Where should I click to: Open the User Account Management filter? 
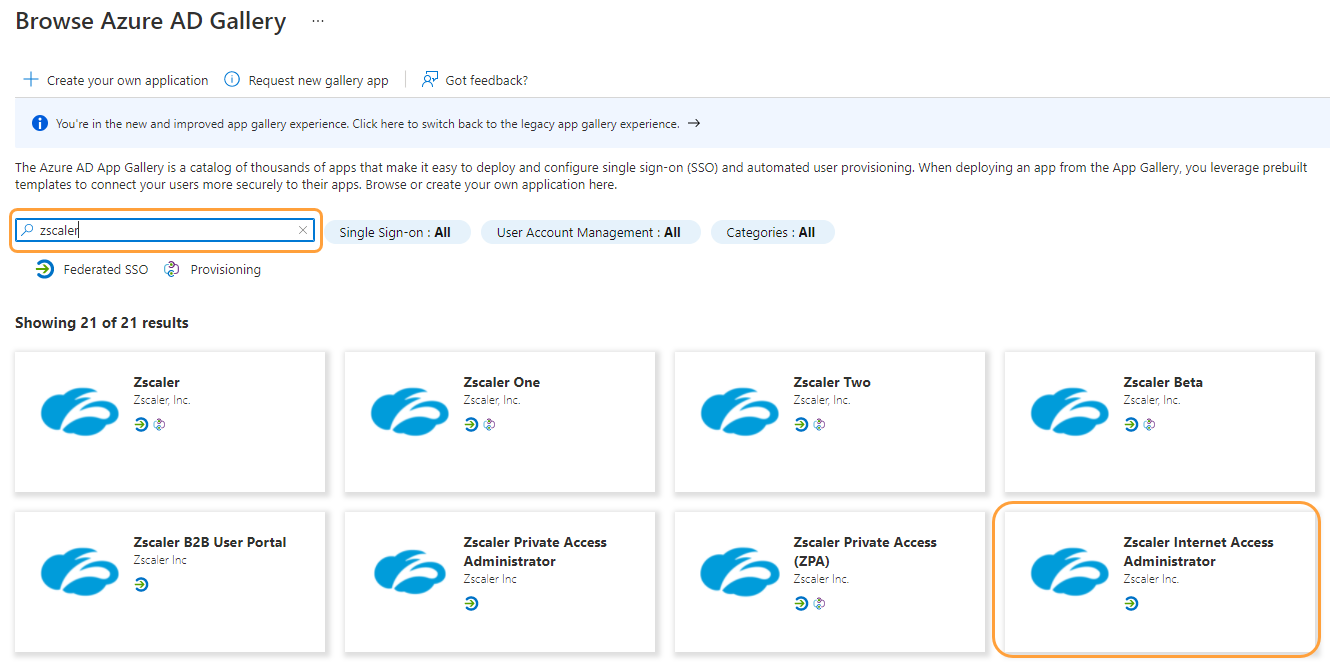click(590, 231)
